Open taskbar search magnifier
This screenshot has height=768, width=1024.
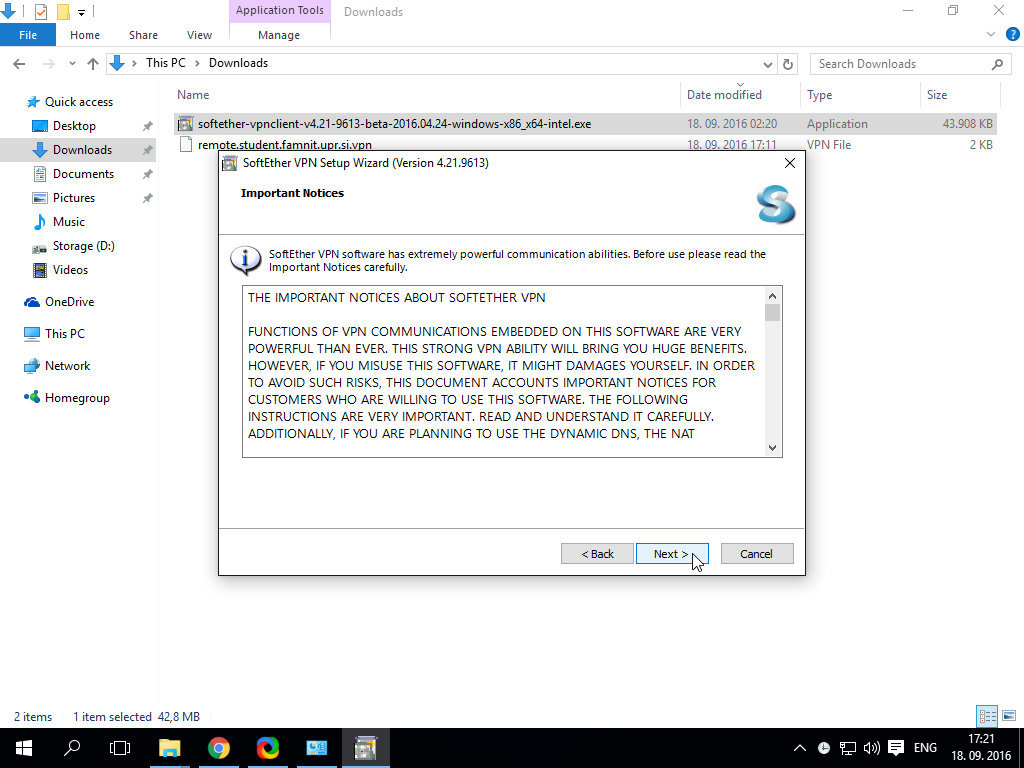click(71, 748)
